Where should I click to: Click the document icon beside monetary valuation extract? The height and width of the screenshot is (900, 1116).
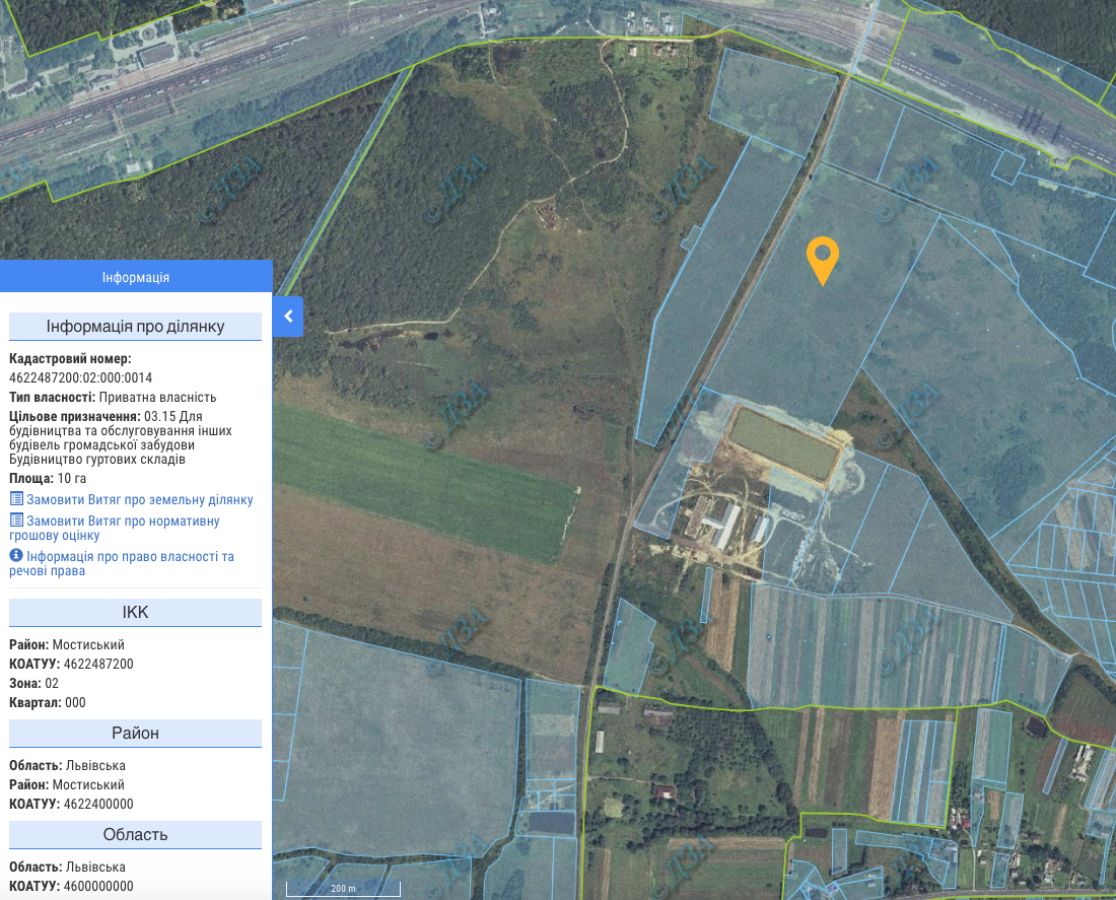click(16, 521)
